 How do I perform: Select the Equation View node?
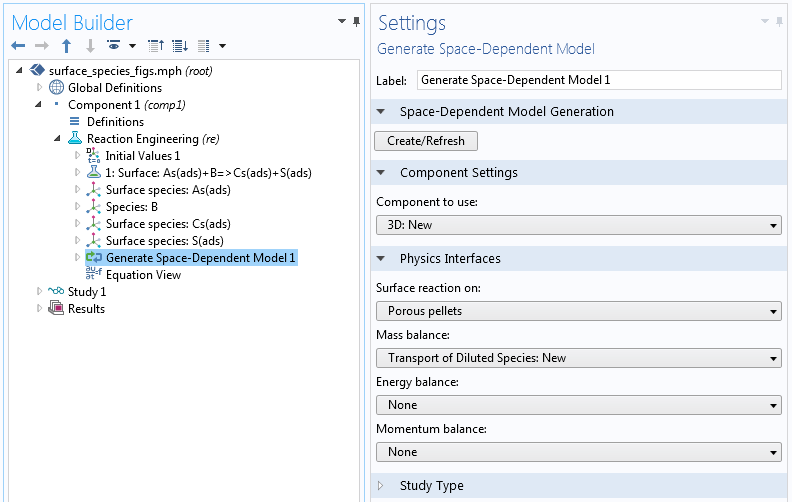coord(143,275)
